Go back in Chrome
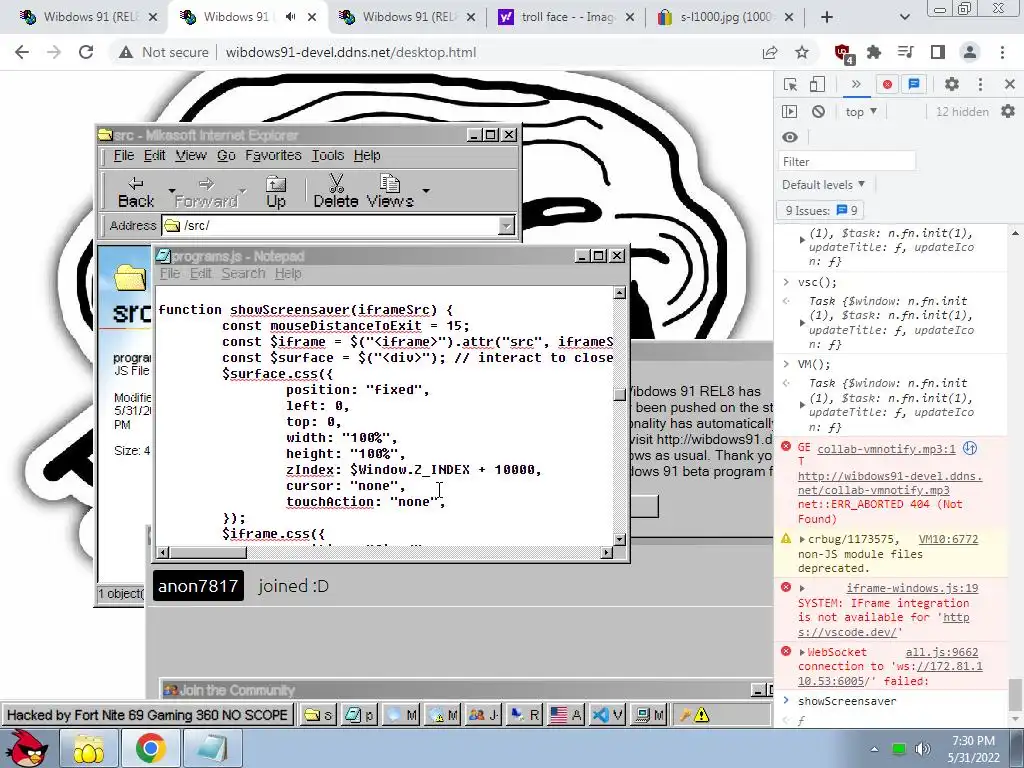Image resolution: width=1024 pixels, height=768 pixels. pyautogui.click(x=22, y=52)
